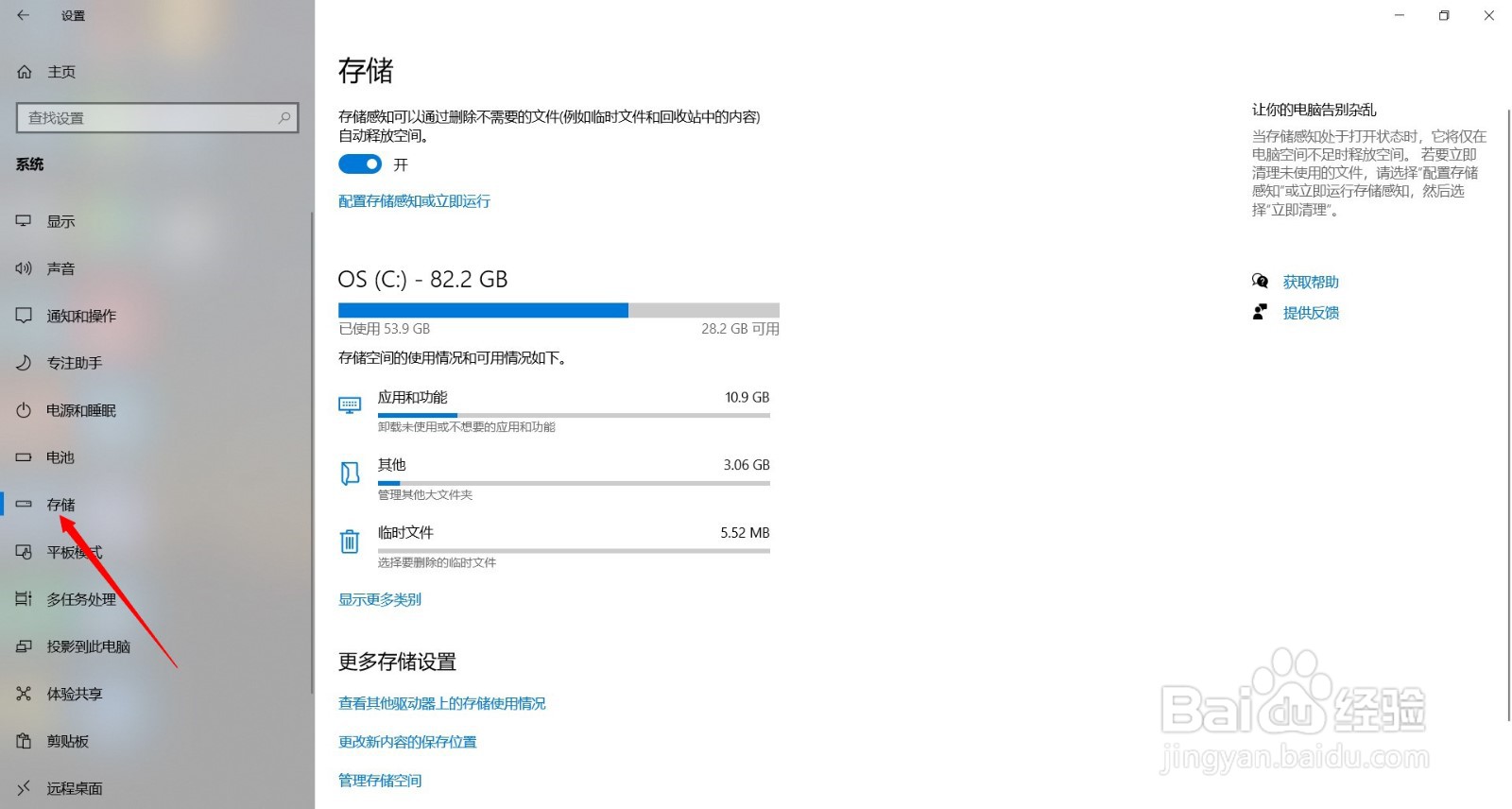Click the projecting icon beside 投影到此电脑
This screenshot has width=1512, height=809.
[24, 646]
